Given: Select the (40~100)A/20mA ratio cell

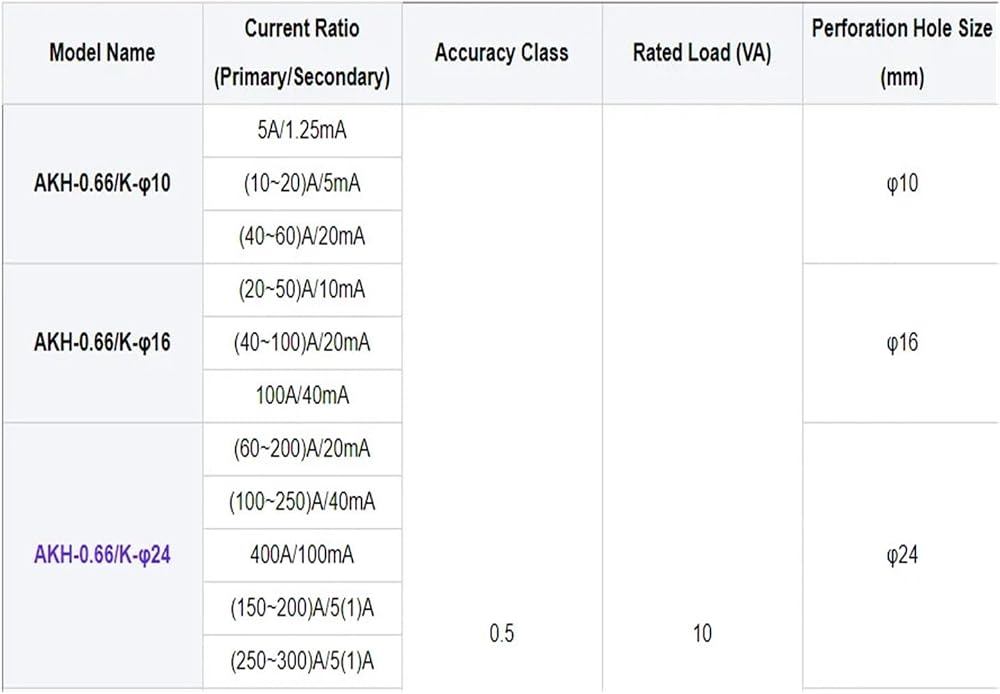Looking at the screenshot, I should tap(302, 343).
